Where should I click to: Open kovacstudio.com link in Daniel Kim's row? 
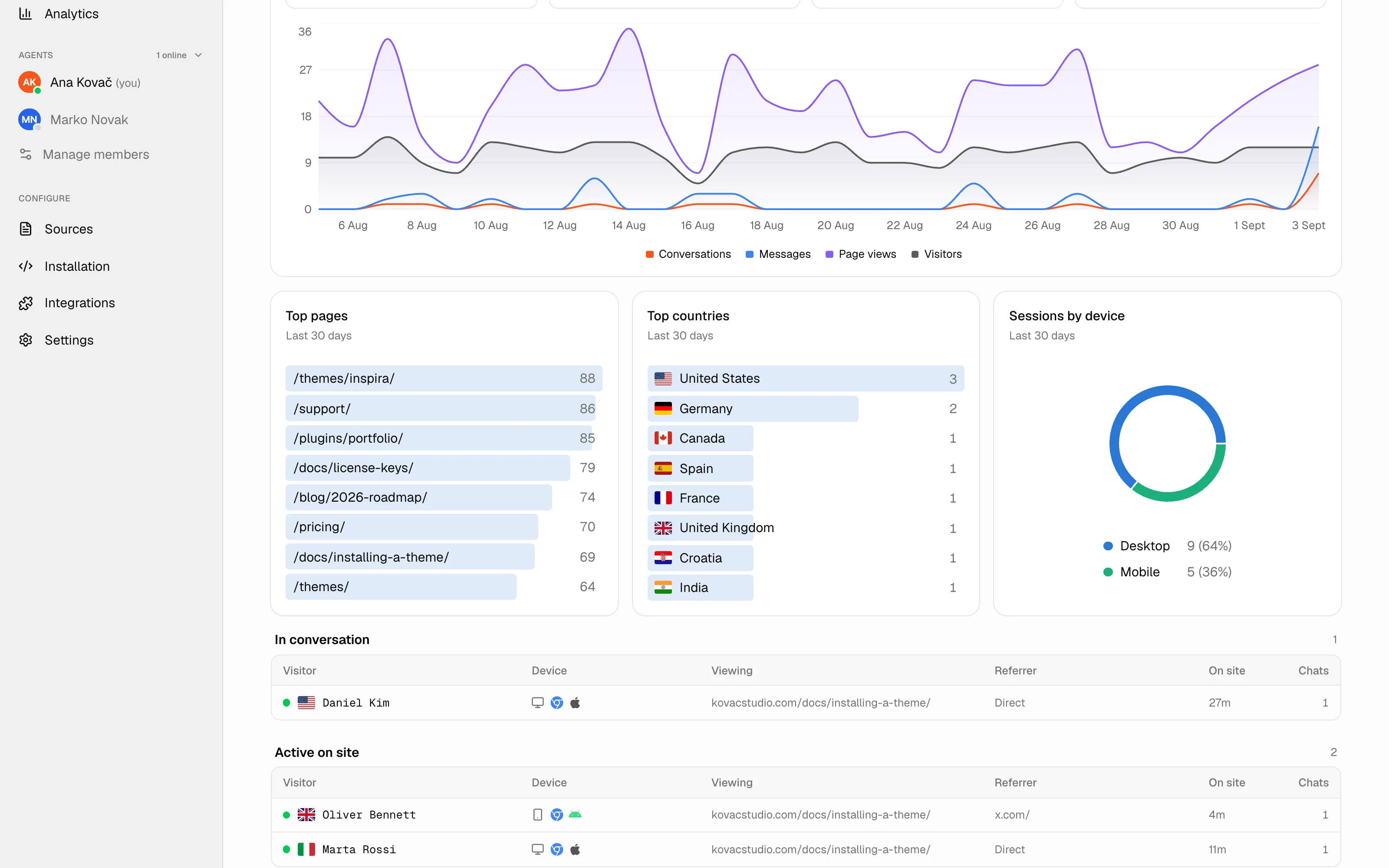point(821,703)
